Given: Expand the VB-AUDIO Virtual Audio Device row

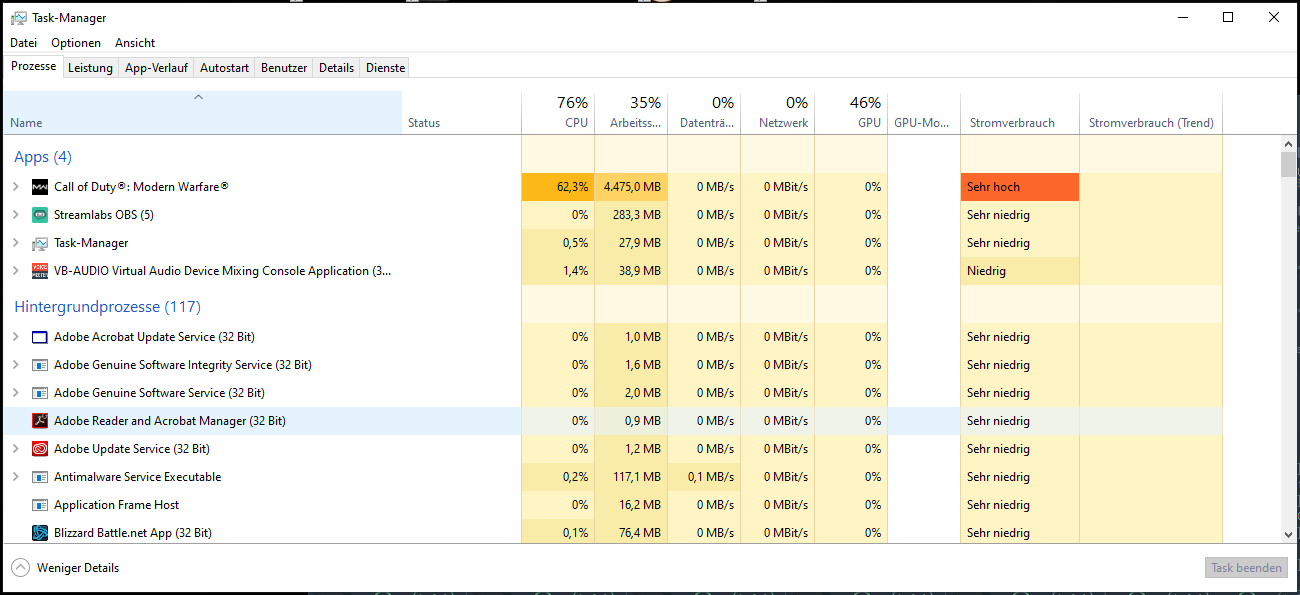Looking at the screenshot, I should click(x=15, y=271).
